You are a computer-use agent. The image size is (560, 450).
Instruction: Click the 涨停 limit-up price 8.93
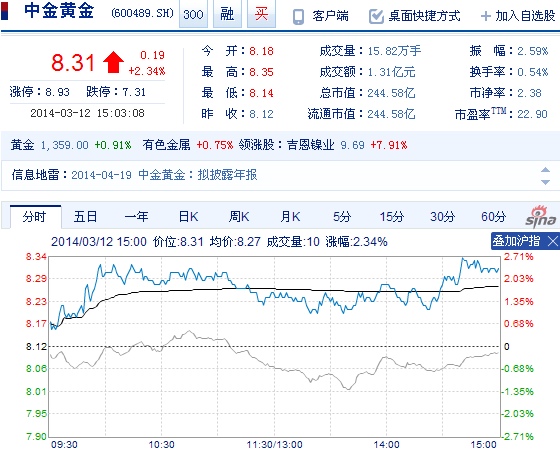(57, 92)
